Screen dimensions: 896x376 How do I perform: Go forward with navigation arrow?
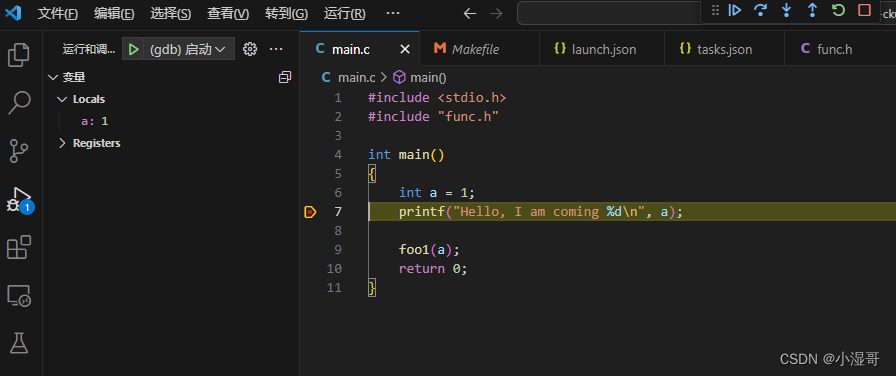[496, 13]
